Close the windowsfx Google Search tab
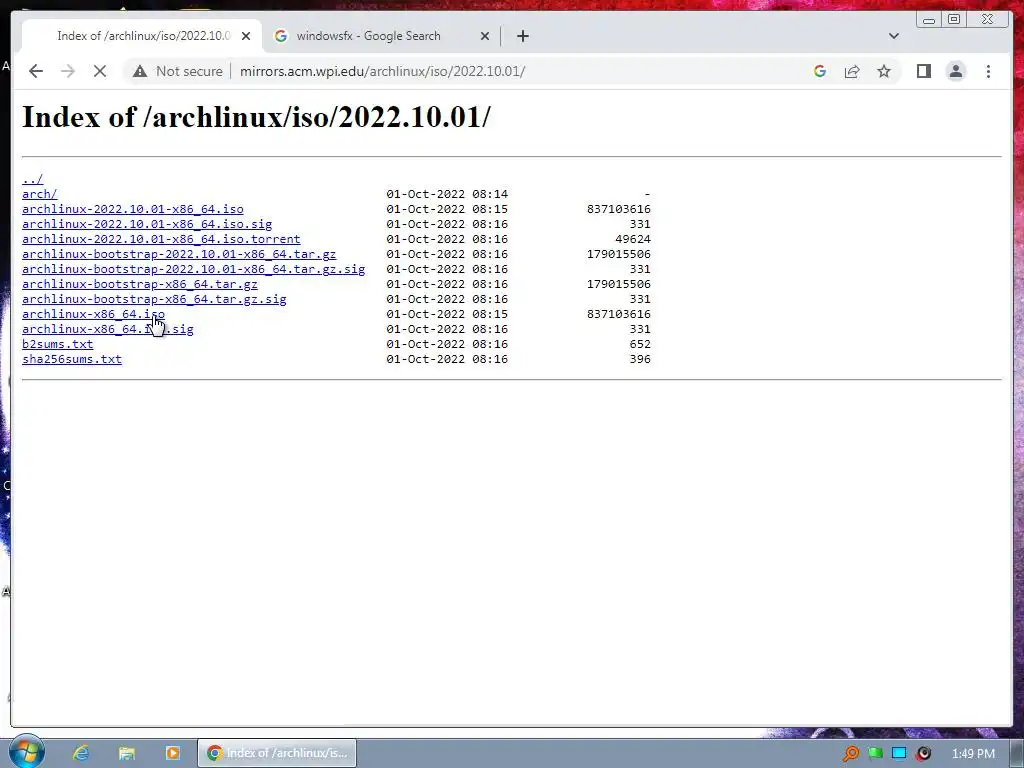Image resolution: width=1024 pixels, height=768 pixels. click(x=485, y=36)
